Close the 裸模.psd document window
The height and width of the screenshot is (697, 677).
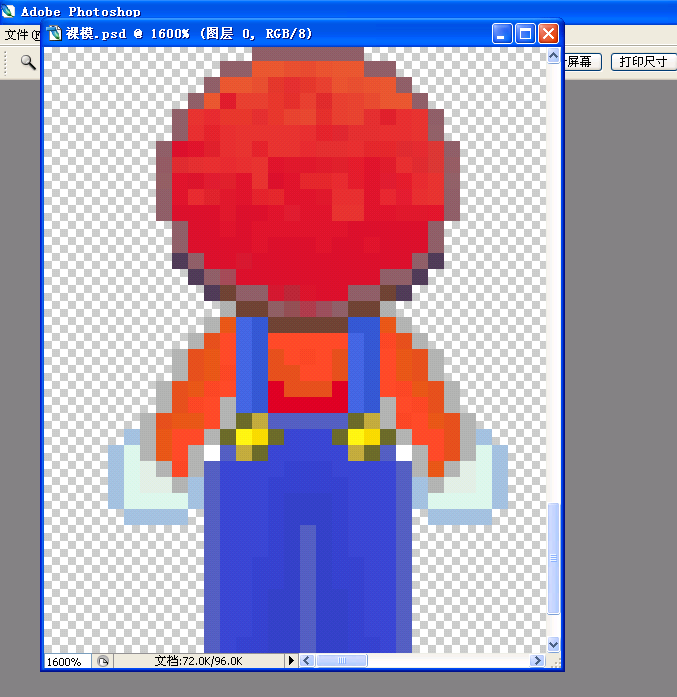click(548, 33)
